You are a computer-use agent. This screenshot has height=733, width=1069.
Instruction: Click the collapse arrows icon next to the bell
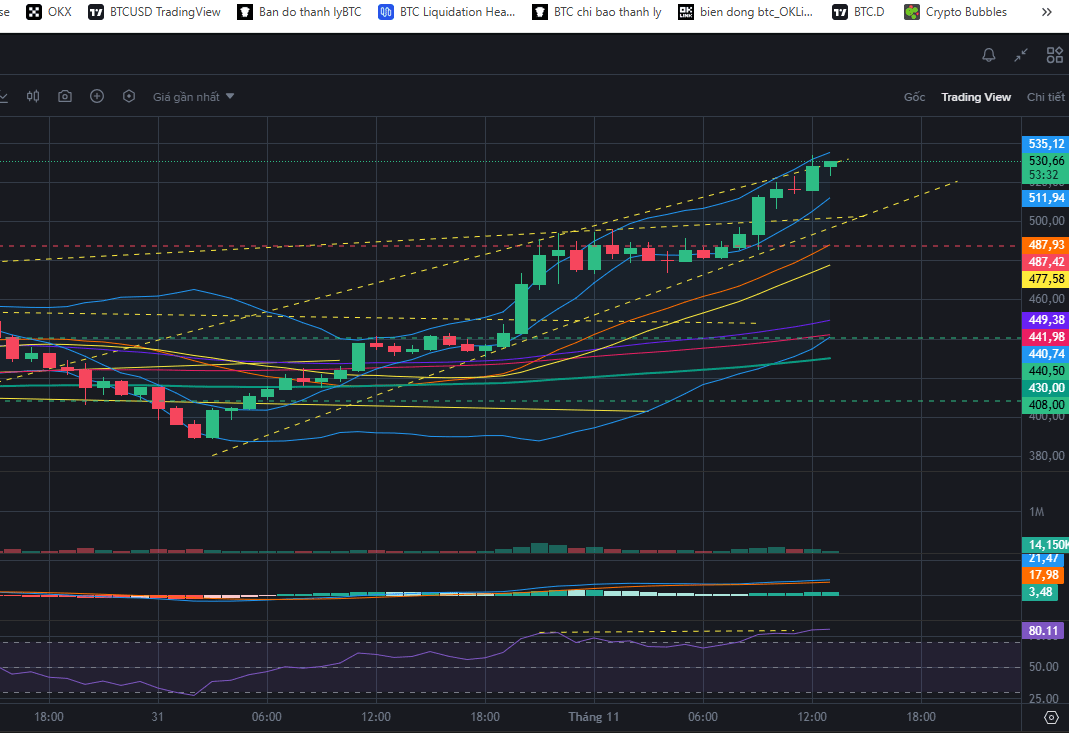pos(1021,55)
